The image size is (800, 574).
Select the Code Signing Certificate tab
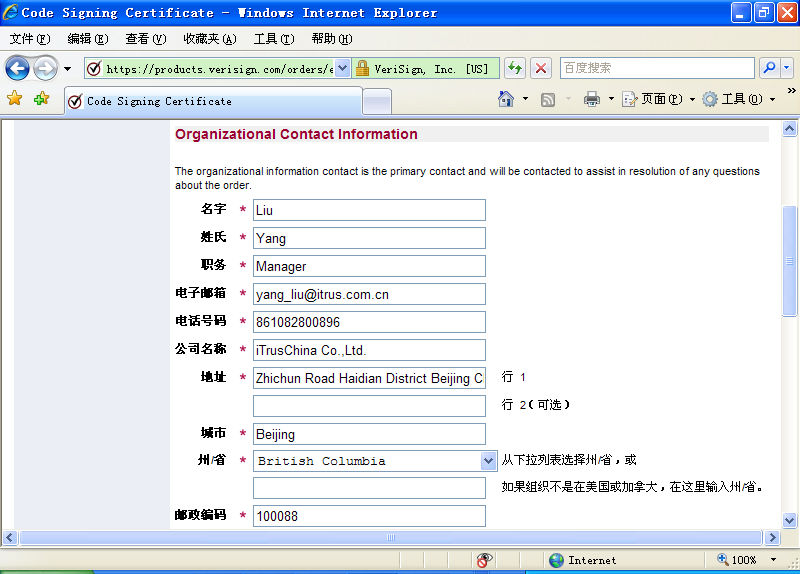[212, 101]
